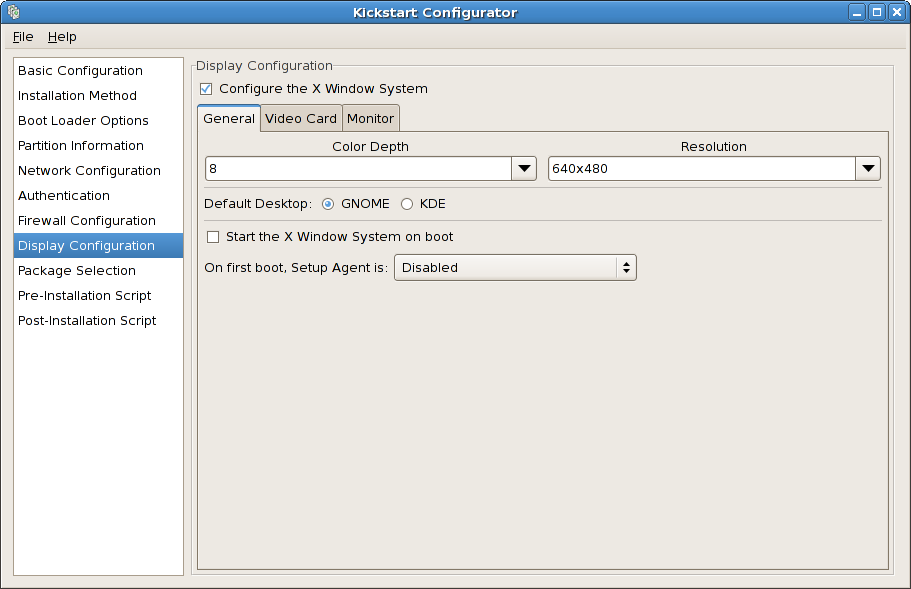Image resolution: width=911 pixels, height=589 pixels.
Task: Switch to the Monitor tab
Action: (370, 118)
